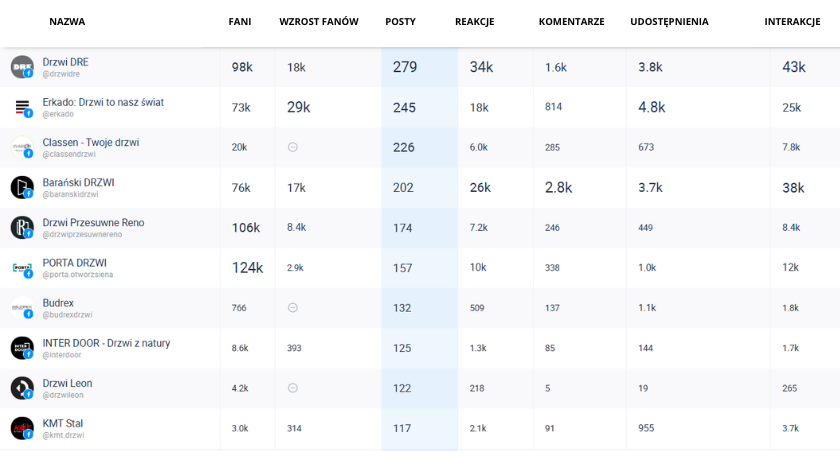
Task: Click the Erkado profile logo icon
Action: click(22, 107)
